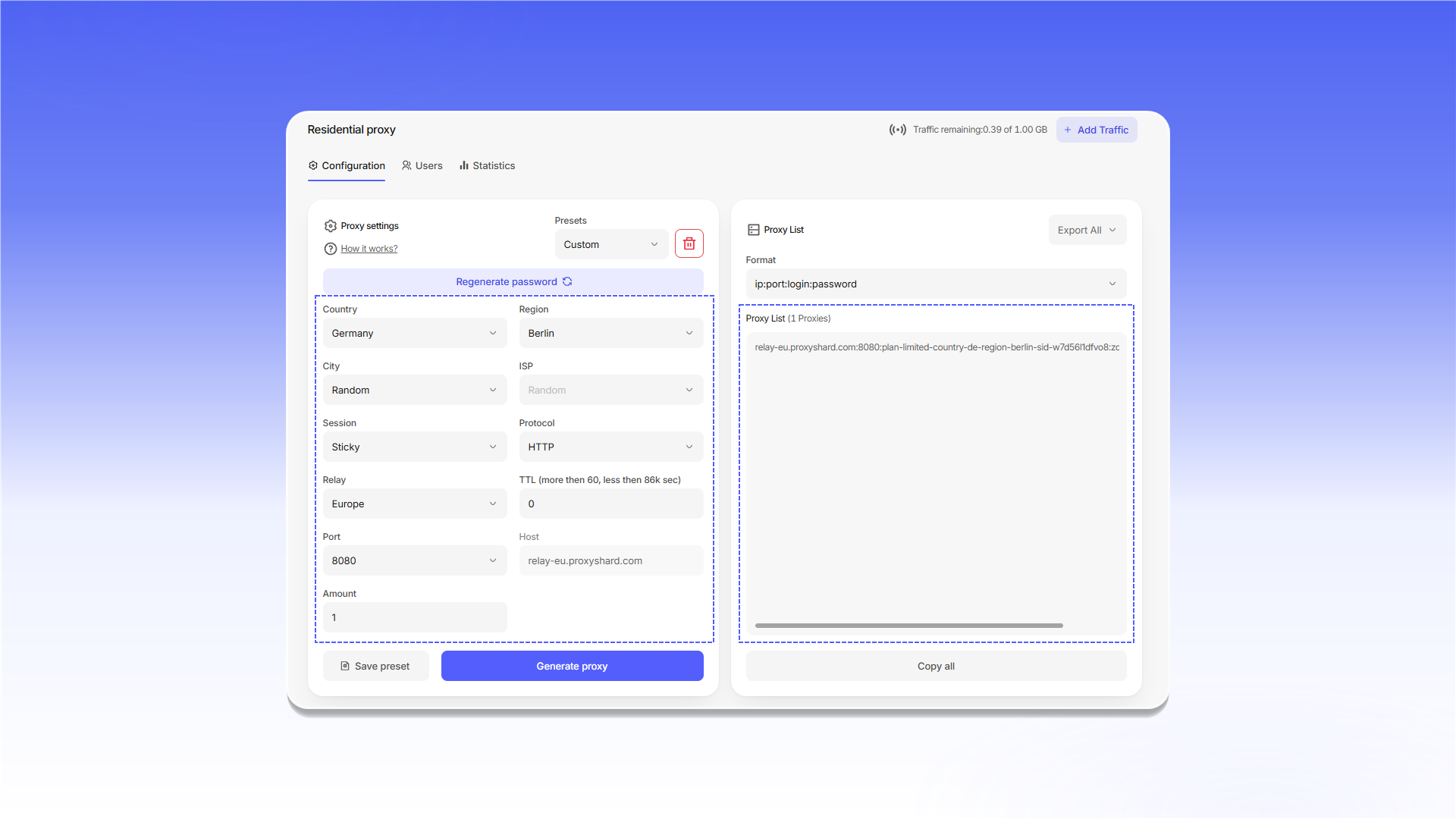This screenshot has height=819, width=1456.
Task: Expand the Session dropdown showing Sticky
Action: (x=415, y=447)
